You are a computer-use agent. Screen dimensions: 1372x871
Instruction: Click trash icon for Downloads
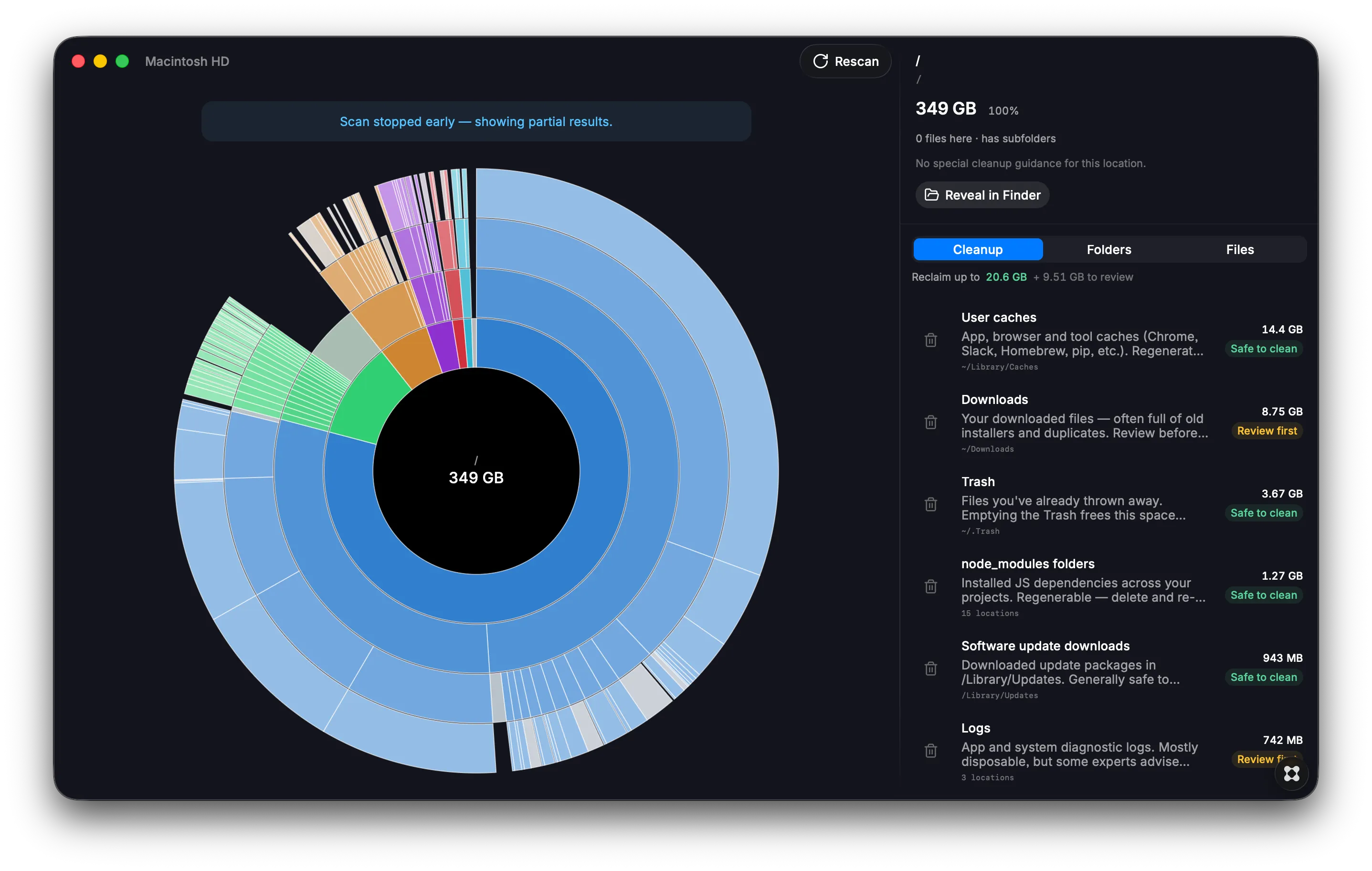pos(930,423)
